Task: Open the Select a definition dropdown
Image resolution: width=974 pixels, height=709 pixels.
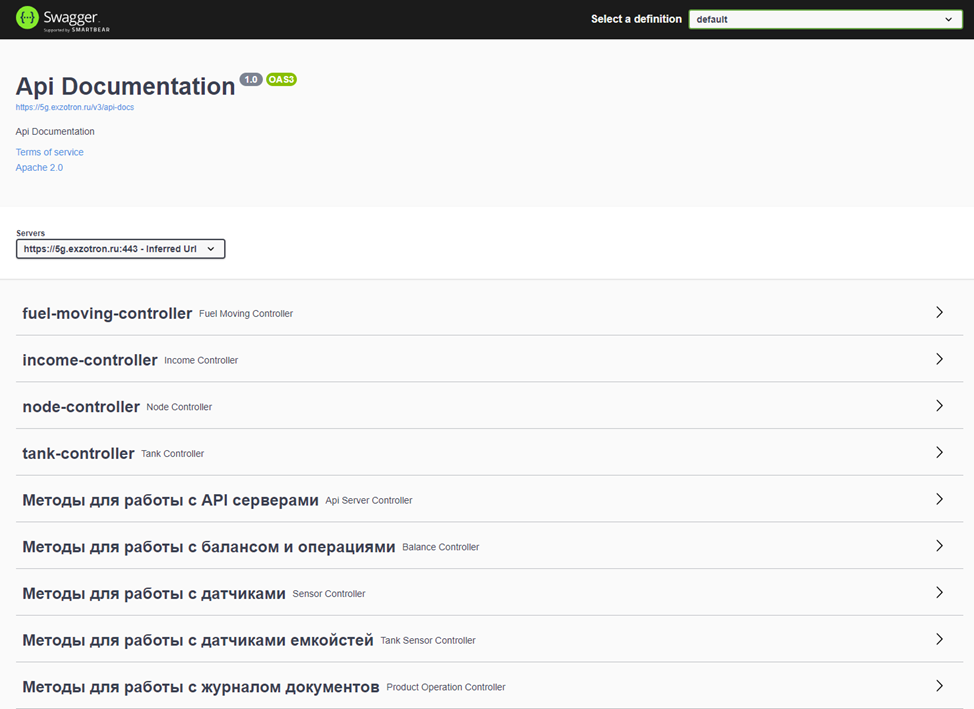Action: [x=826, y=19]
